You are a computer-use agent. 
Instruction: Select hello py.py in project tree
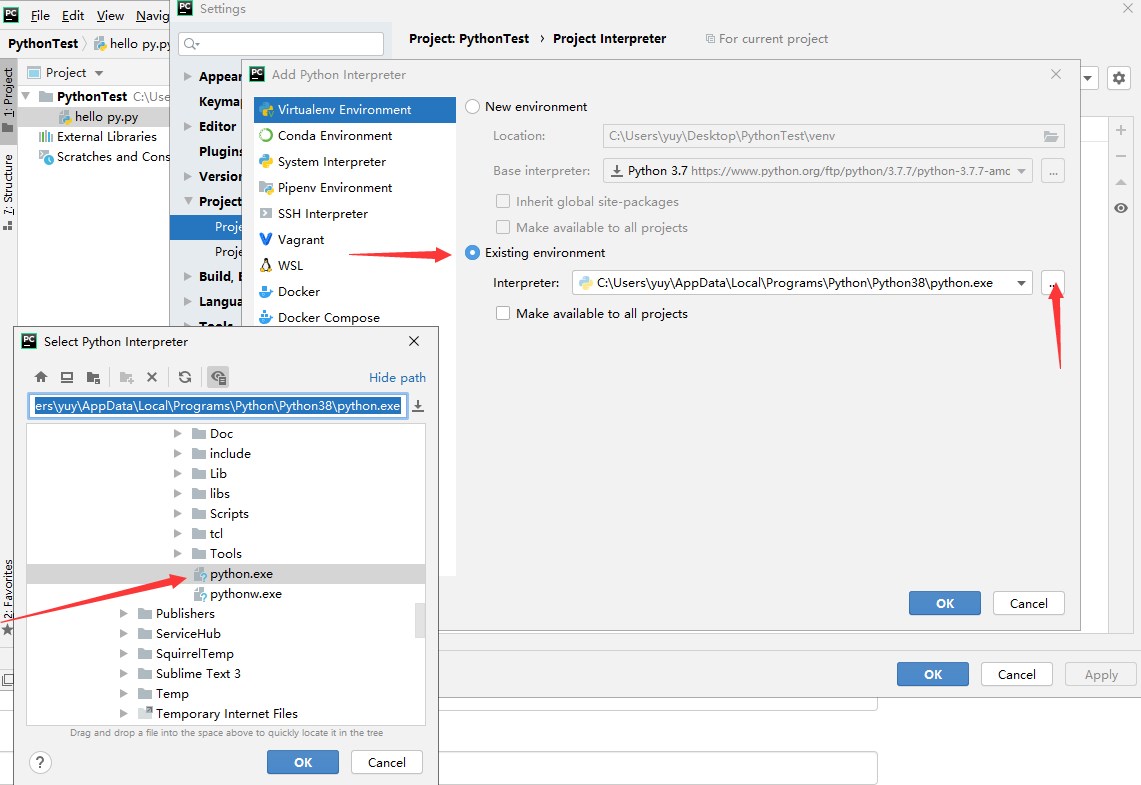point(94,116)
